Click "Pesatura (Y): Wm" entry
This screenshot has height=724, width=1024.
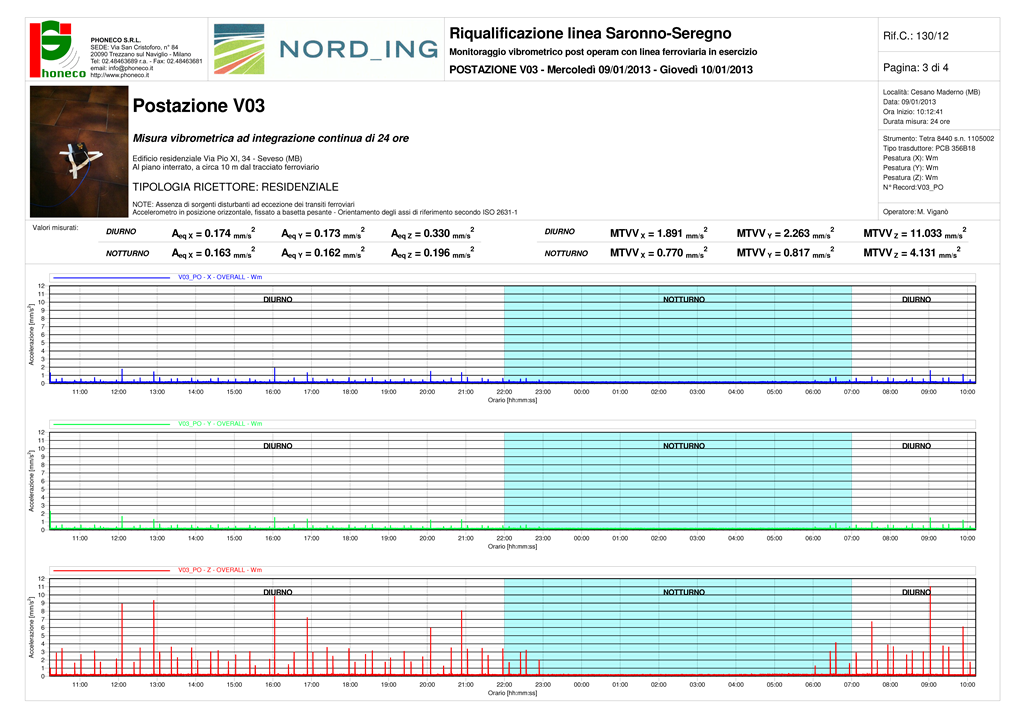click(910, 168)
